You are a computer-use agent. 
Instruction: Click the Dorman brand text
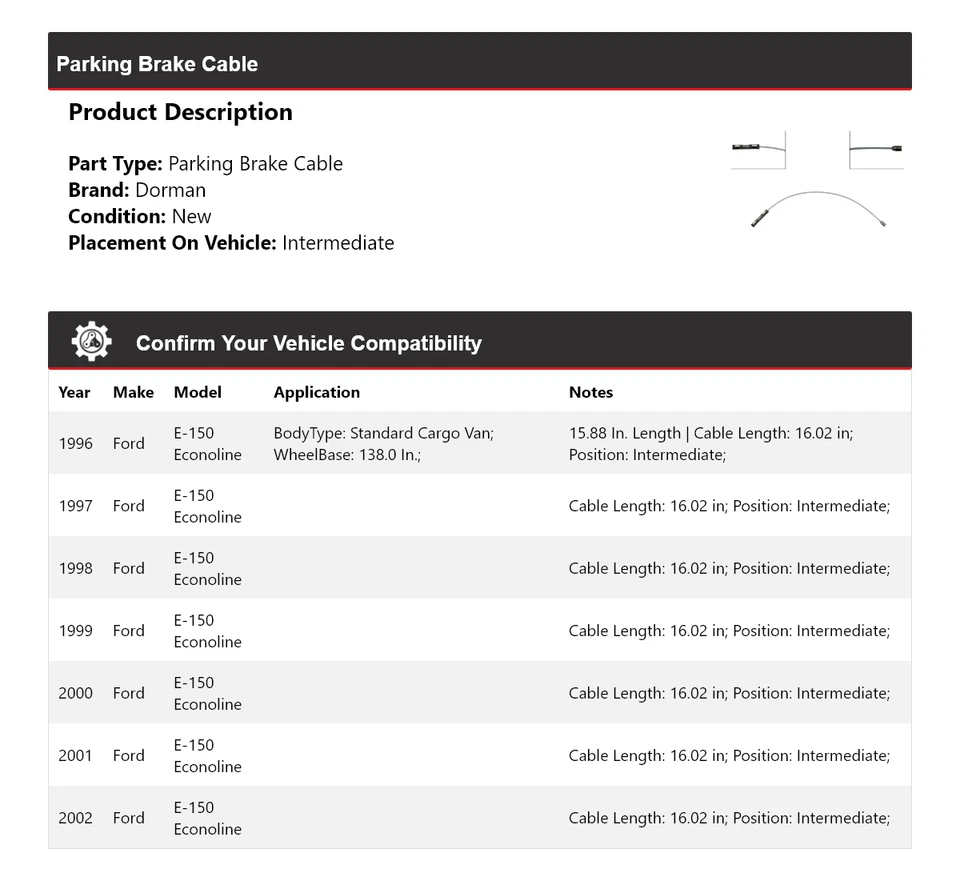tap(170, 190)
